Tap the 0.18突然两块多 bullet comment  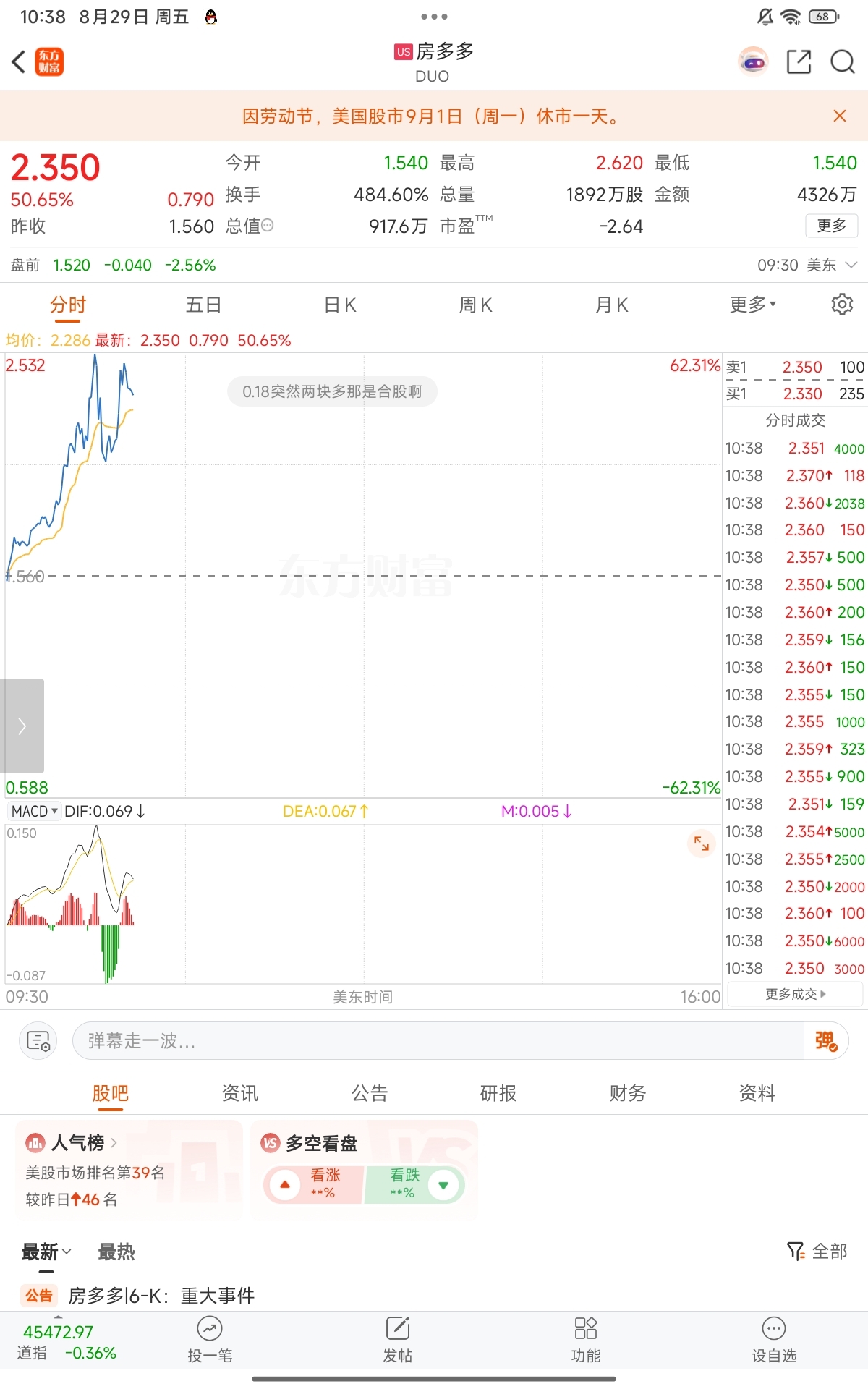click(332, 391)
